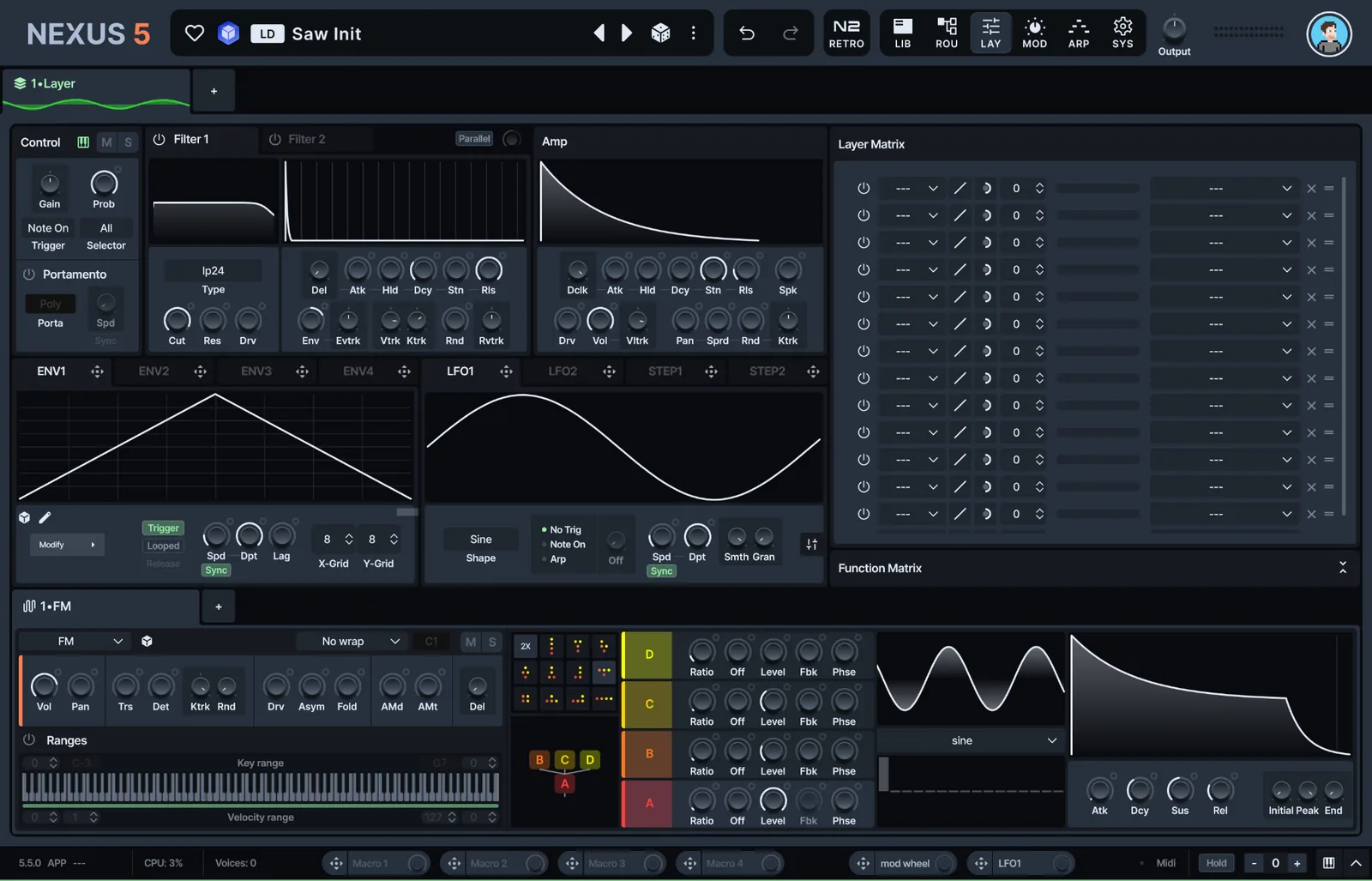Switch to the SYS tab
1372x881 pixels.
[1122, 33]
